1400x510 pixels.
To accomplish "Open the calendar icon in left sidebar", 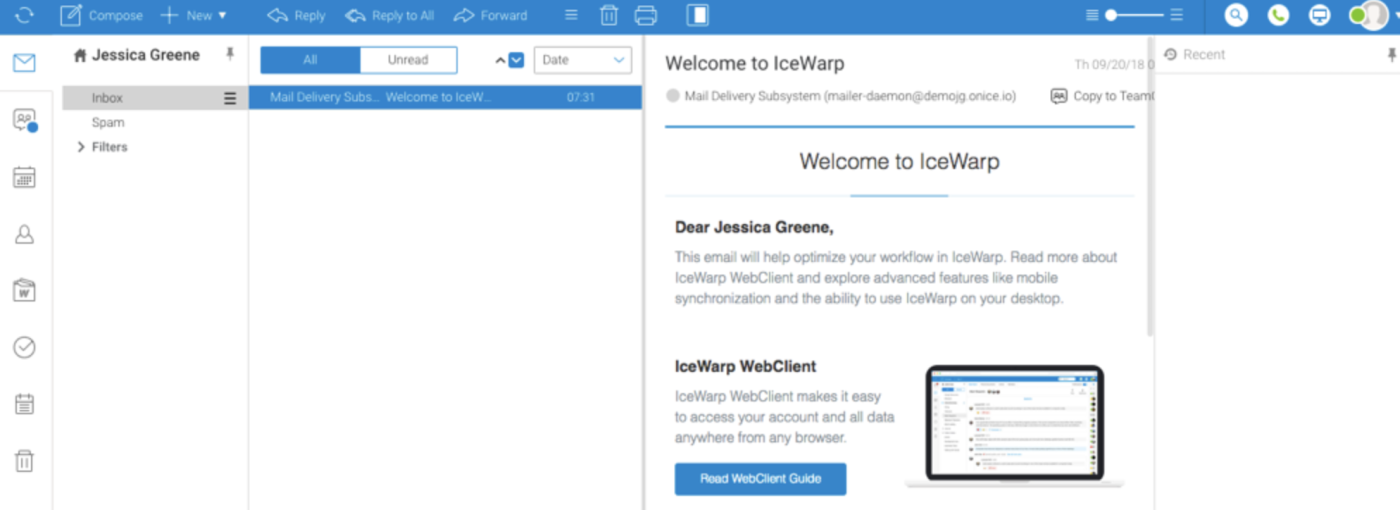I will pos(24,177).
